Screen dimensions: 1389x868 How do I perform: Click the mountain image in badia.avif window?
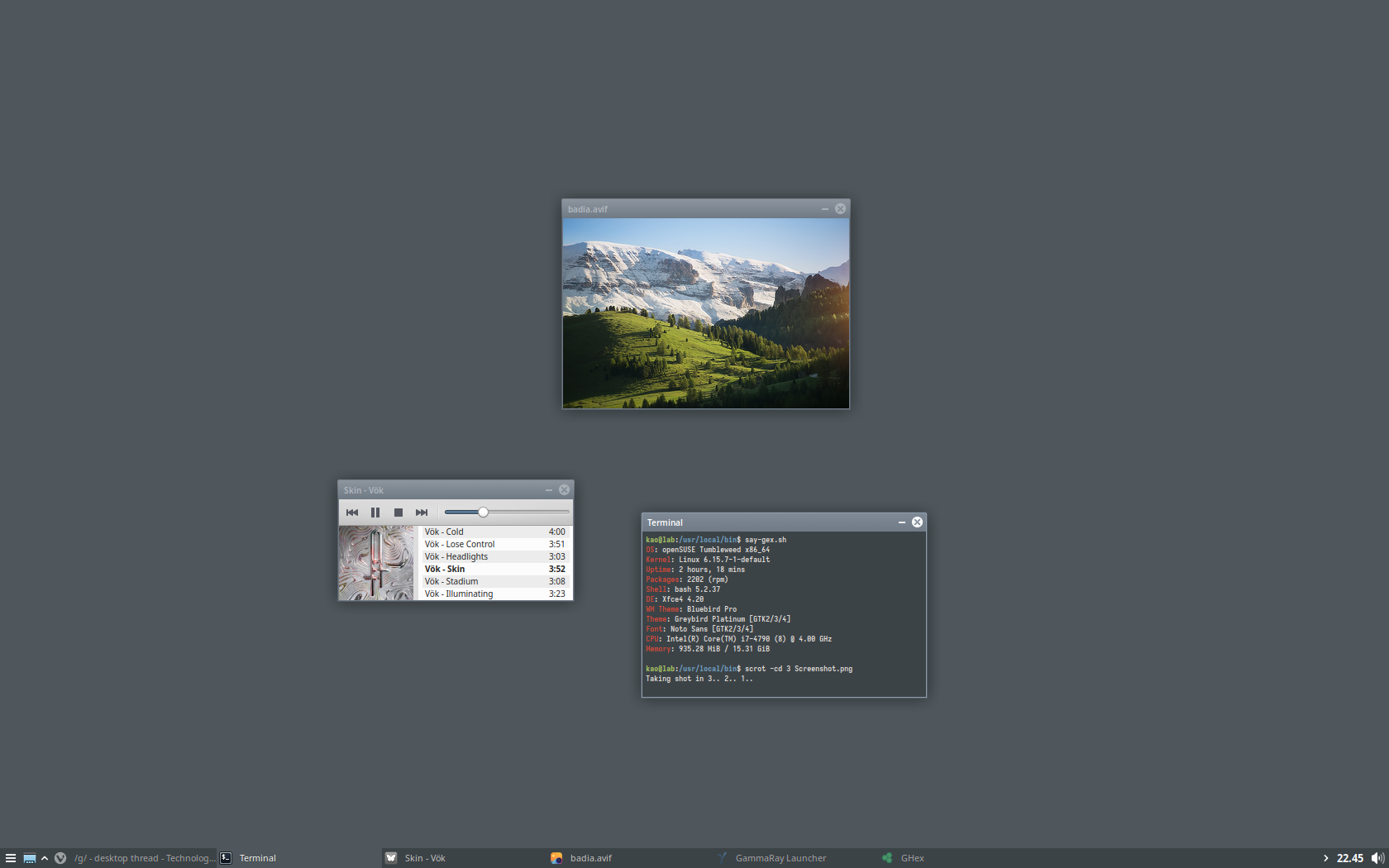[706, 313]
